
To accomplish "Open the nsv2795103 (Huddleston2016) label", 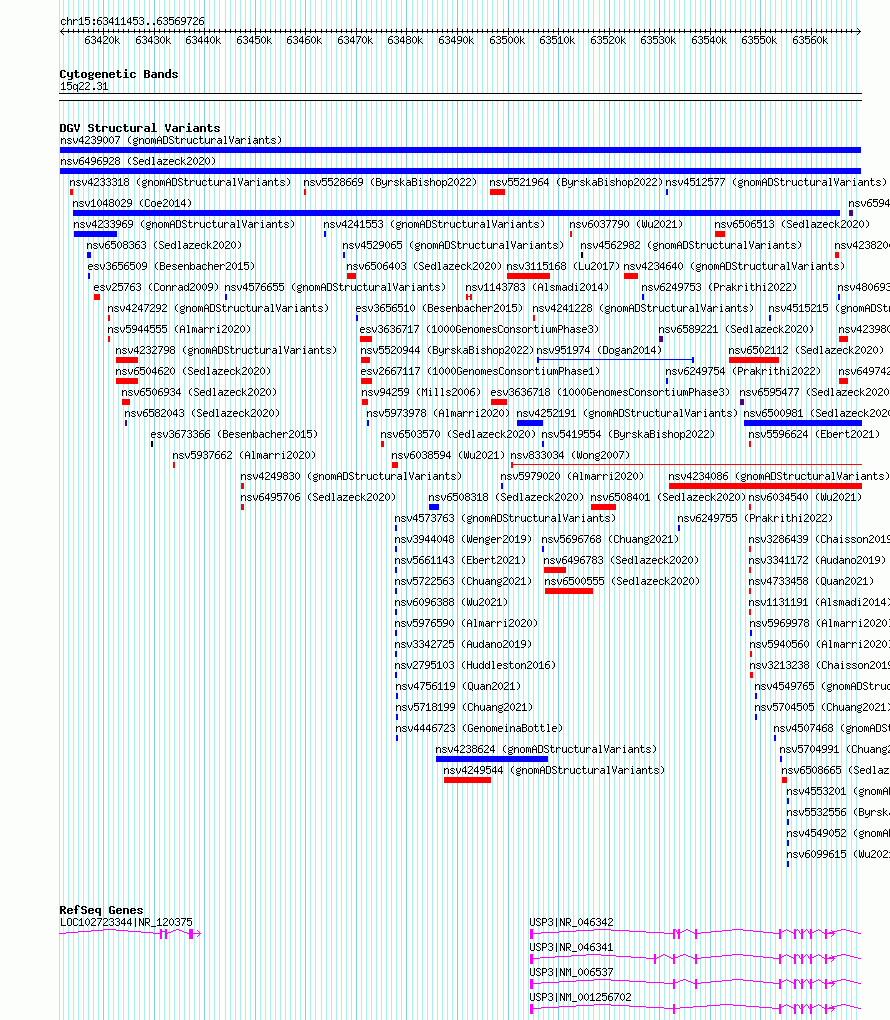I will coord(475,665).
